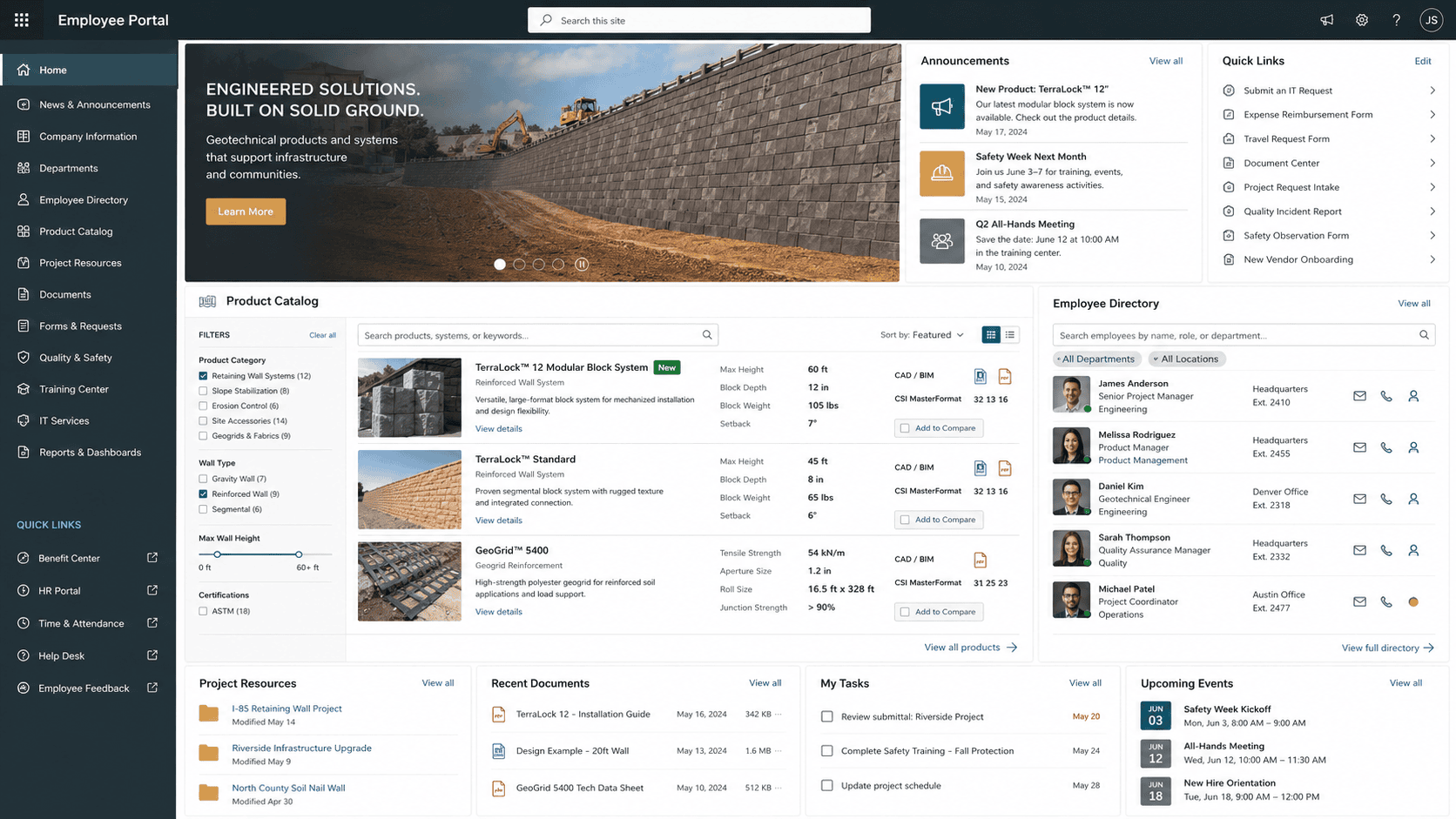Download TerraLock 12 CAD file icon
The width and height of the screenshot is (1456, 819).
(x=981, y=376)
